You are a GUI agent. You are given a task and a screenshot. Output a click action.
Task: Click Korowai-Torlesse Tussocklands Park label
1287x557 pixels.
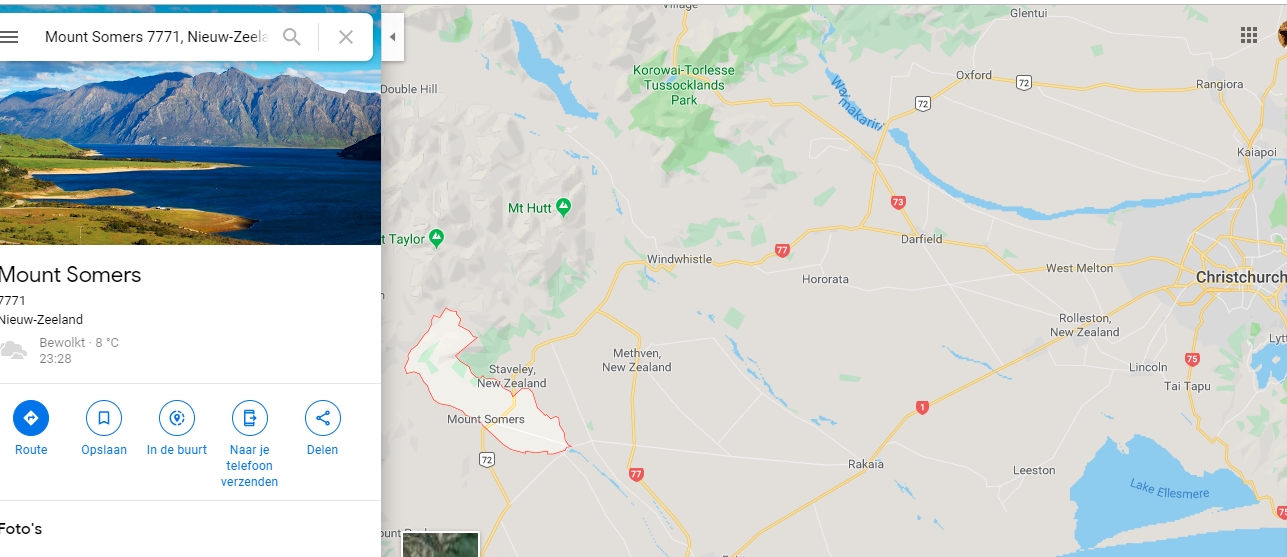click(x=684, y=85)
